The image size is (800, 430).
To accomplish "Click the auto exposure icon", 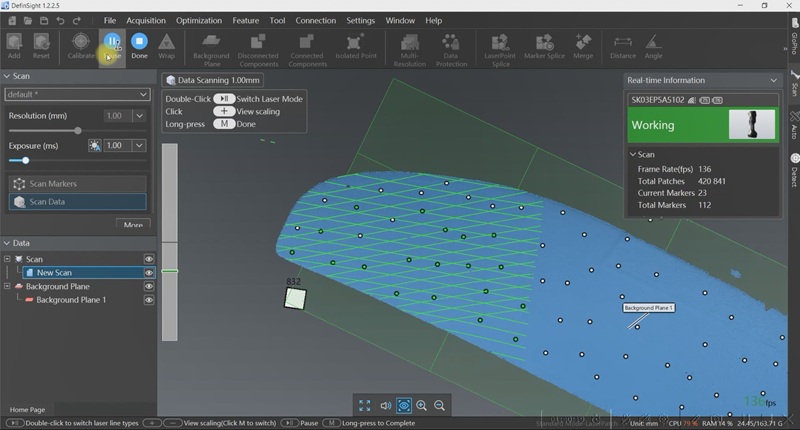I will click(x=95, y=145).
